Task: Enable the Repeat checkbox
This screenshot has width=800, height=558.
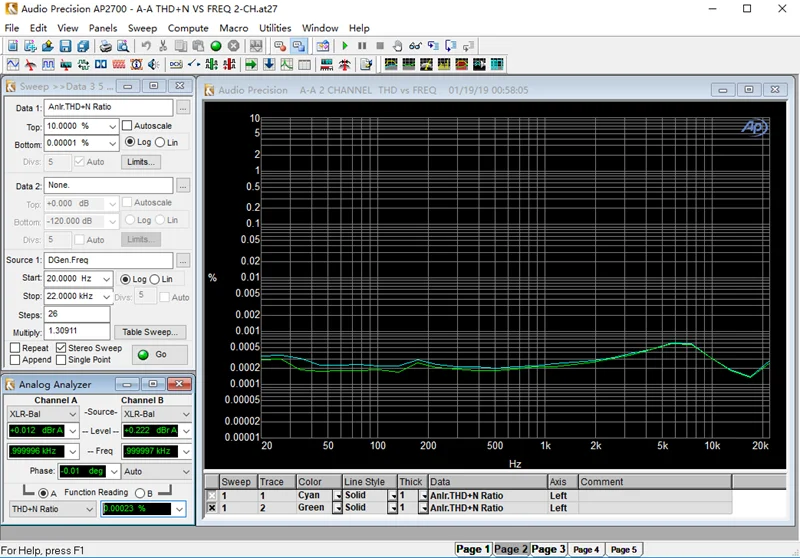Action: (x=15, y=348)
